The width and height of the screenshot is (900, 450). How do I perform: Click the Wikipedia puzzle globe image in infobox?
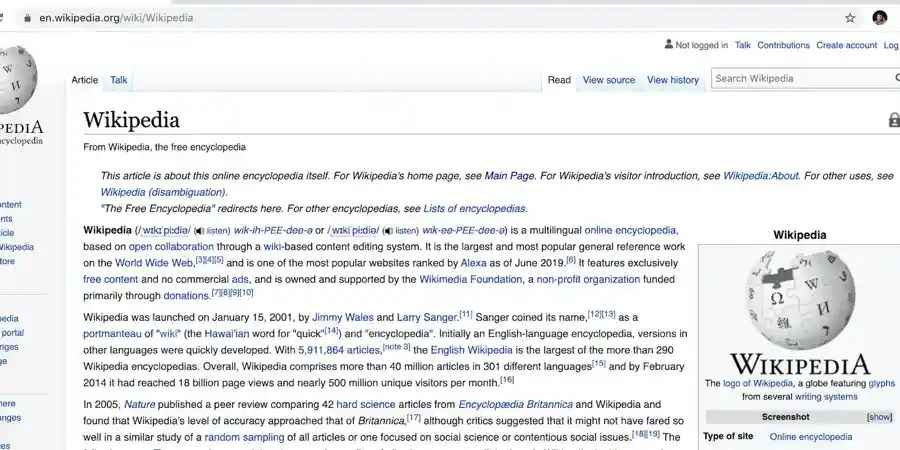tap(800, 300)
